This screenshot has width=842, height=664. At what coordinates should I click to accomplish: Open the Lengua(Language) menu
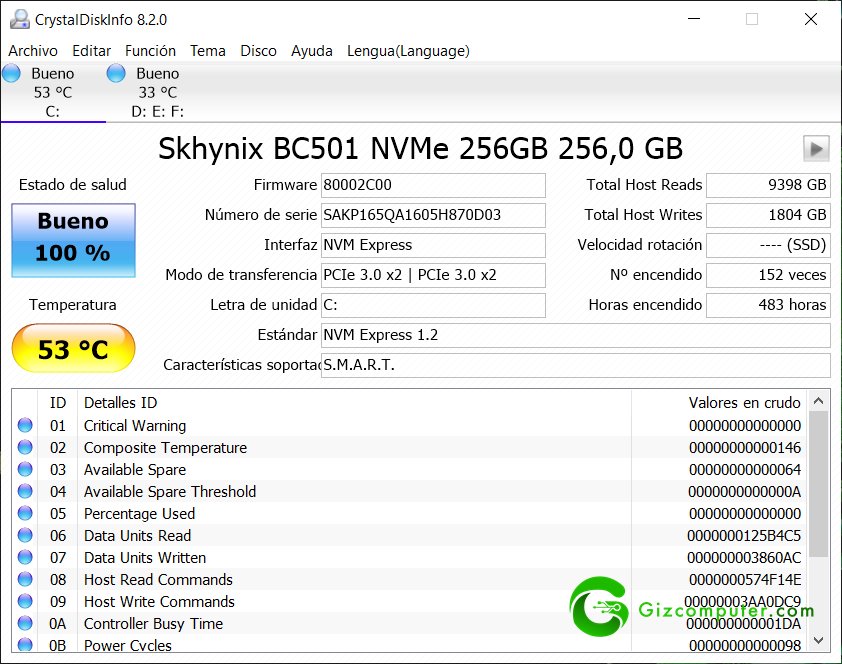408,51
